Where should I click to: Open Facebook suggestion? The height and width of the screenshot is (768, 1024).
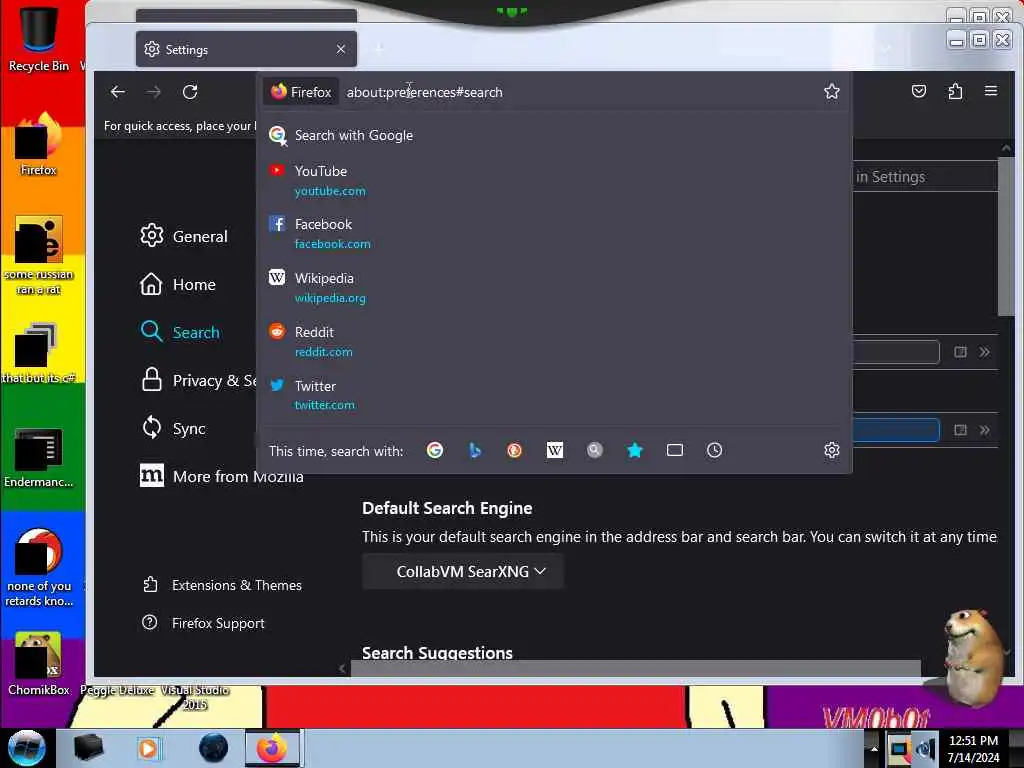(x=555, y=233)
